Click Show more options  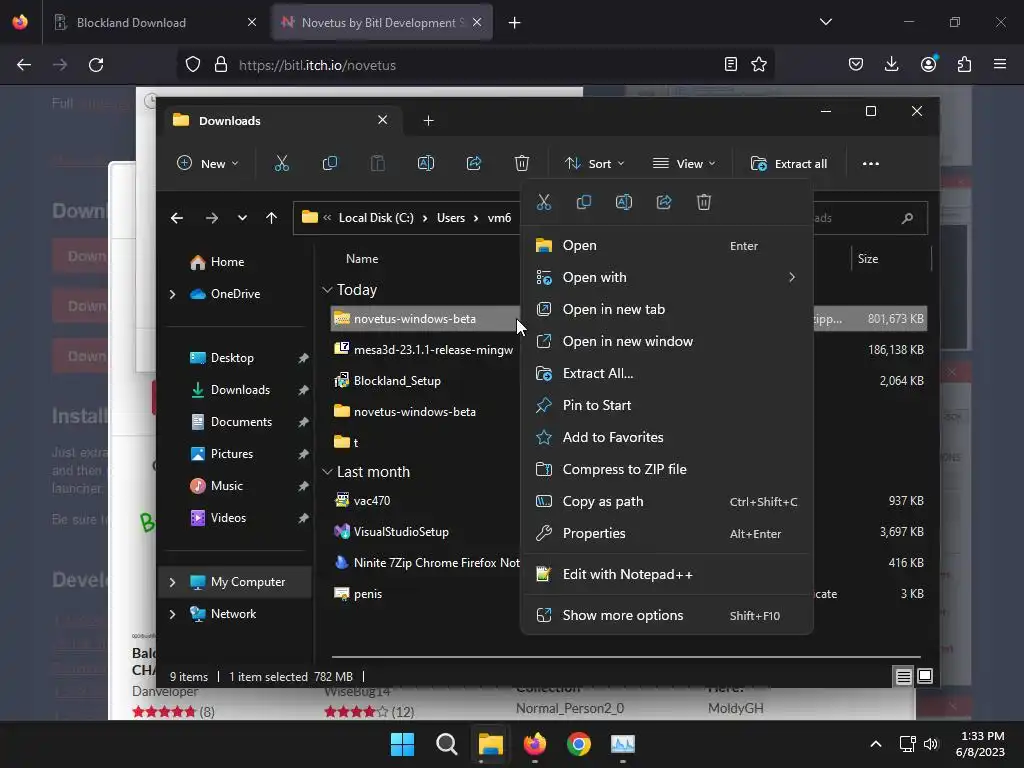click(666, 615)
